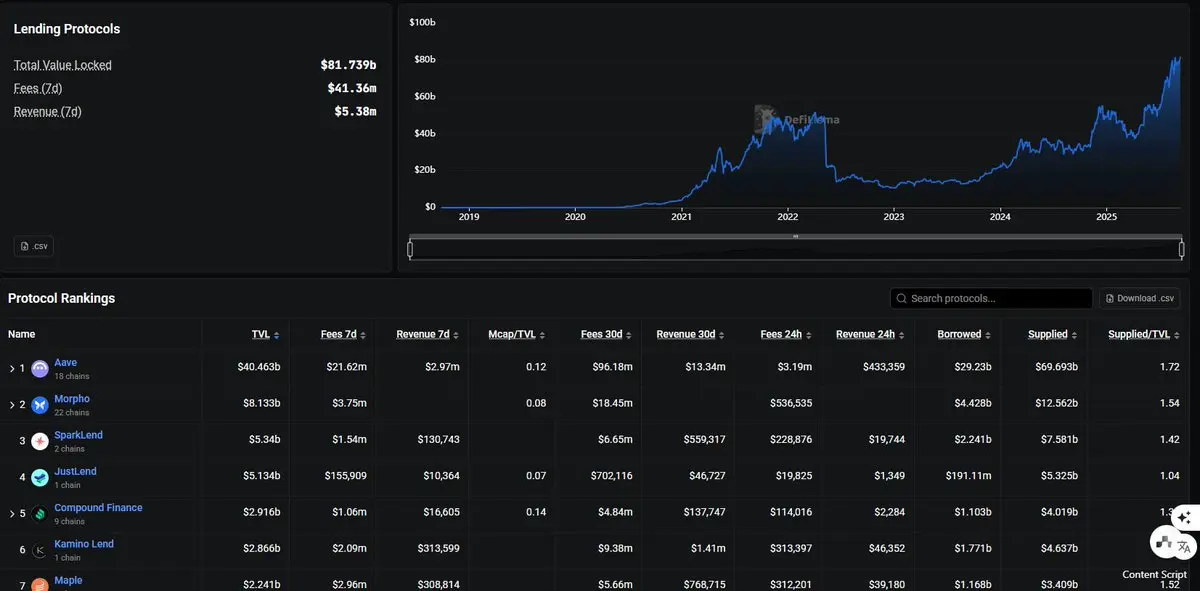Click JustLend Borrowed value $191.11m
The image size is (1200, 591).
(968, 477)
